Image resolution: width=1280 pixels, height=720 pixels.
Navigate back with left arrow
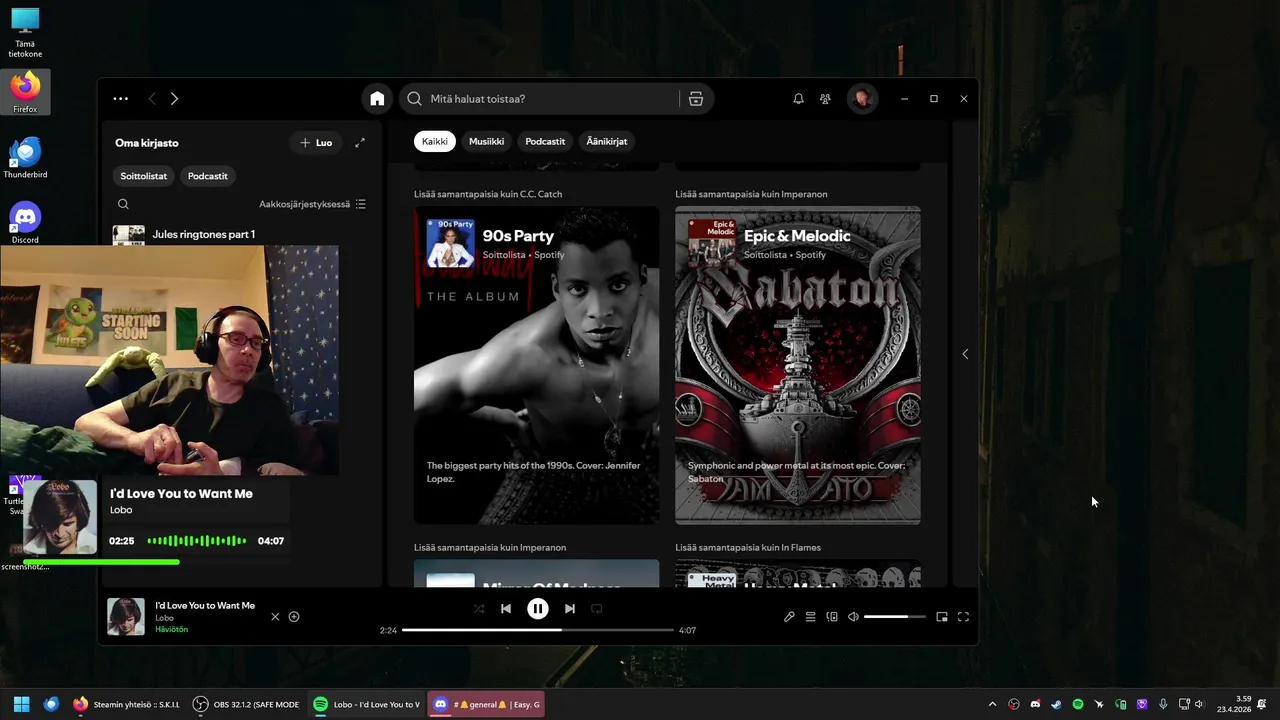click(x=152, y=99)
